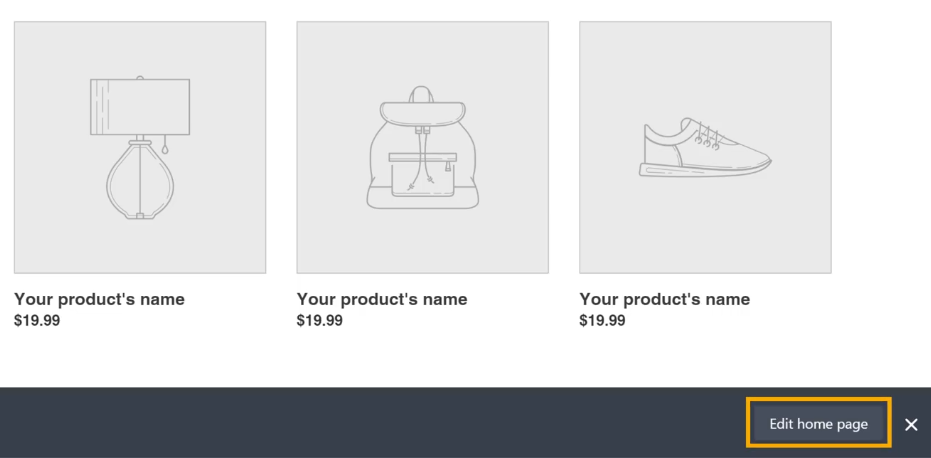Click the $19.99 price below the sneaker

click(602, 320)
